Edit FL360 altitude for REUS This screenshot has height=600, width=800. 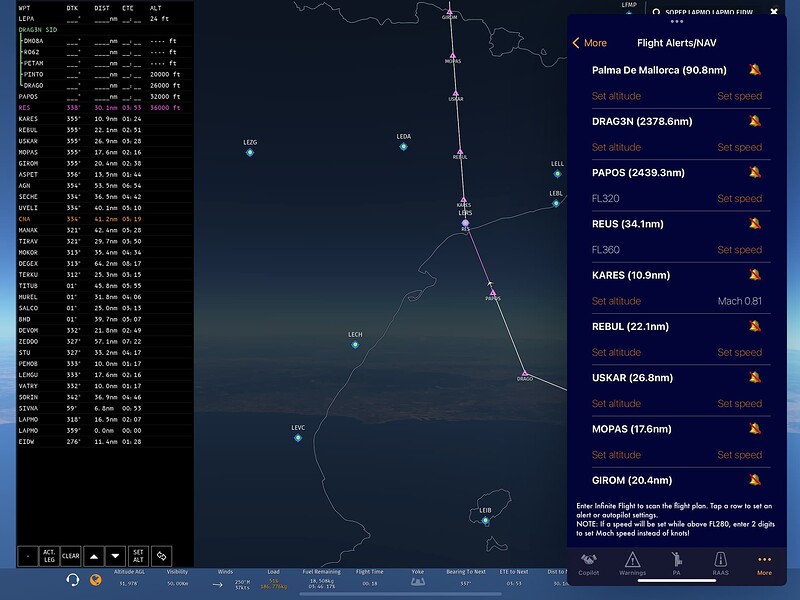pyautogui.click(x=606, y=249)
